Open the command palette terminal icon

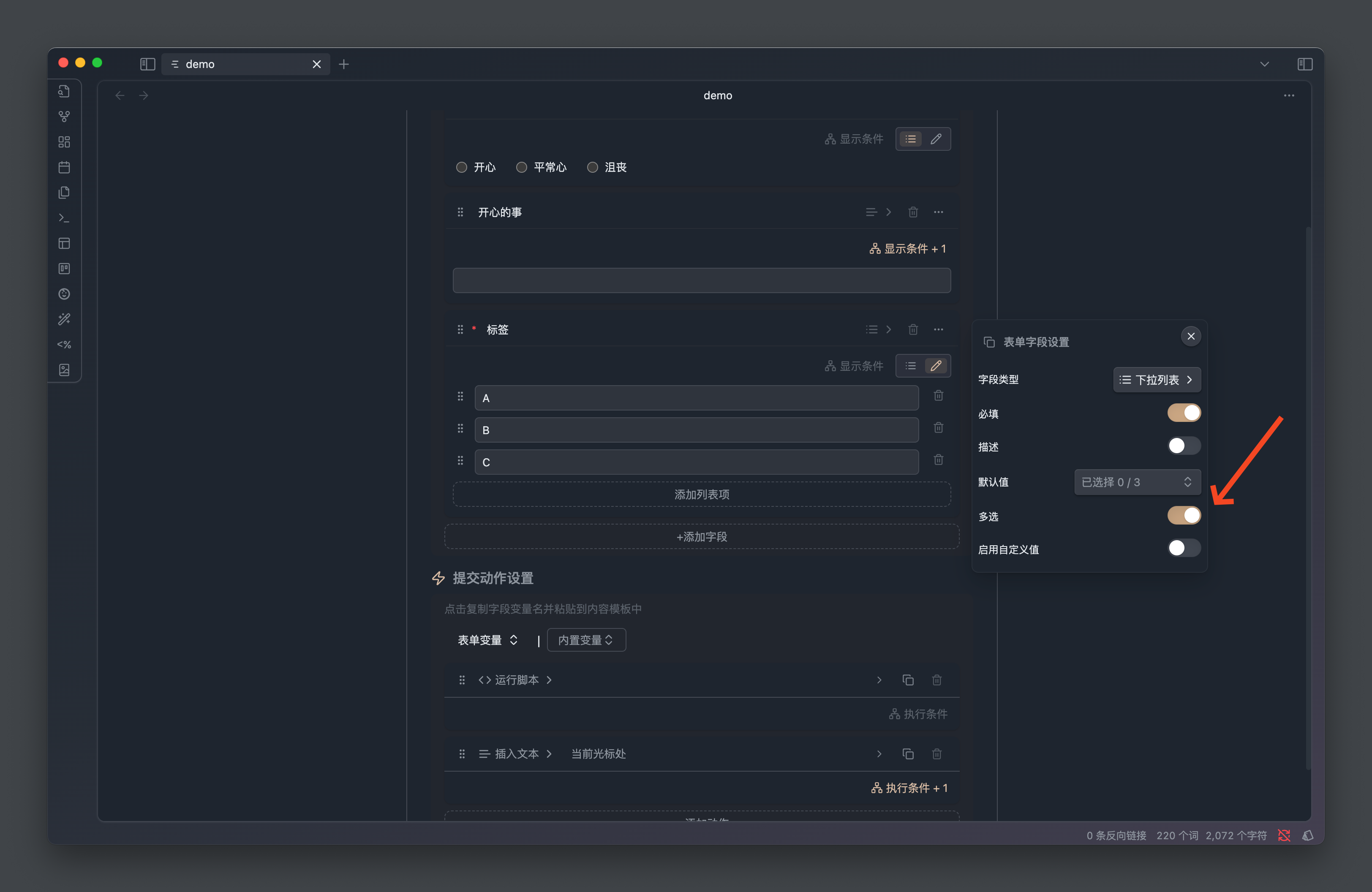pos(64,218)
